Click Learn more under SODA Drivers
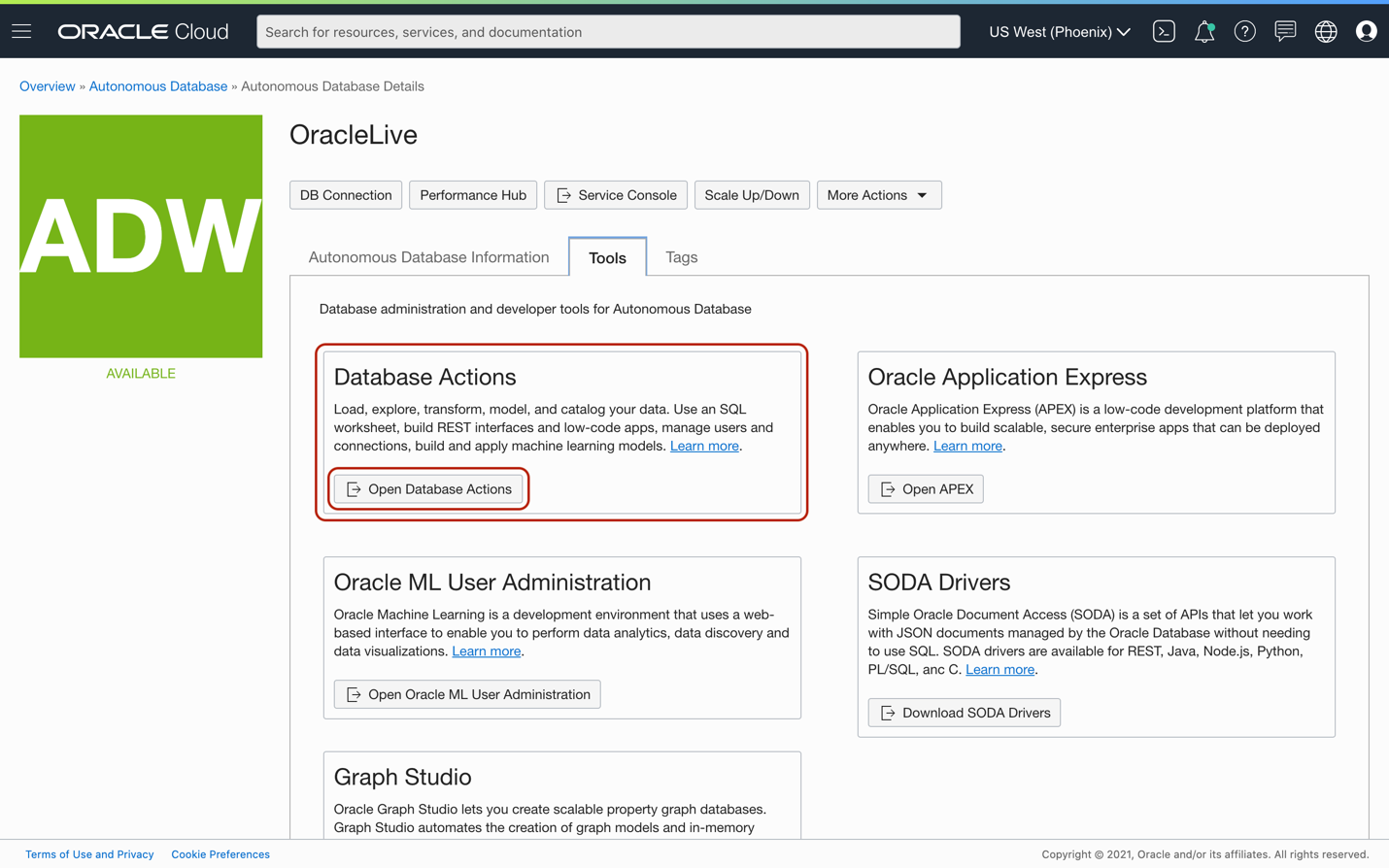 (x=999, y=670)
